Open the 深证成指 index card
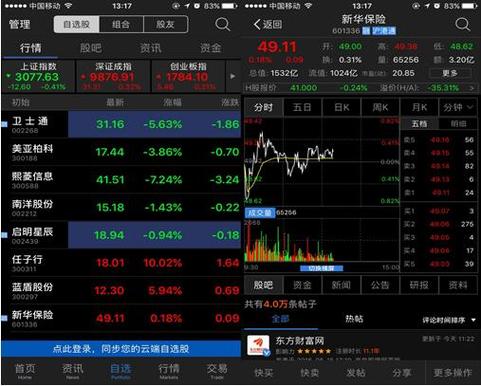The width and height of the screenshot is (481, 386). point(113,76)
